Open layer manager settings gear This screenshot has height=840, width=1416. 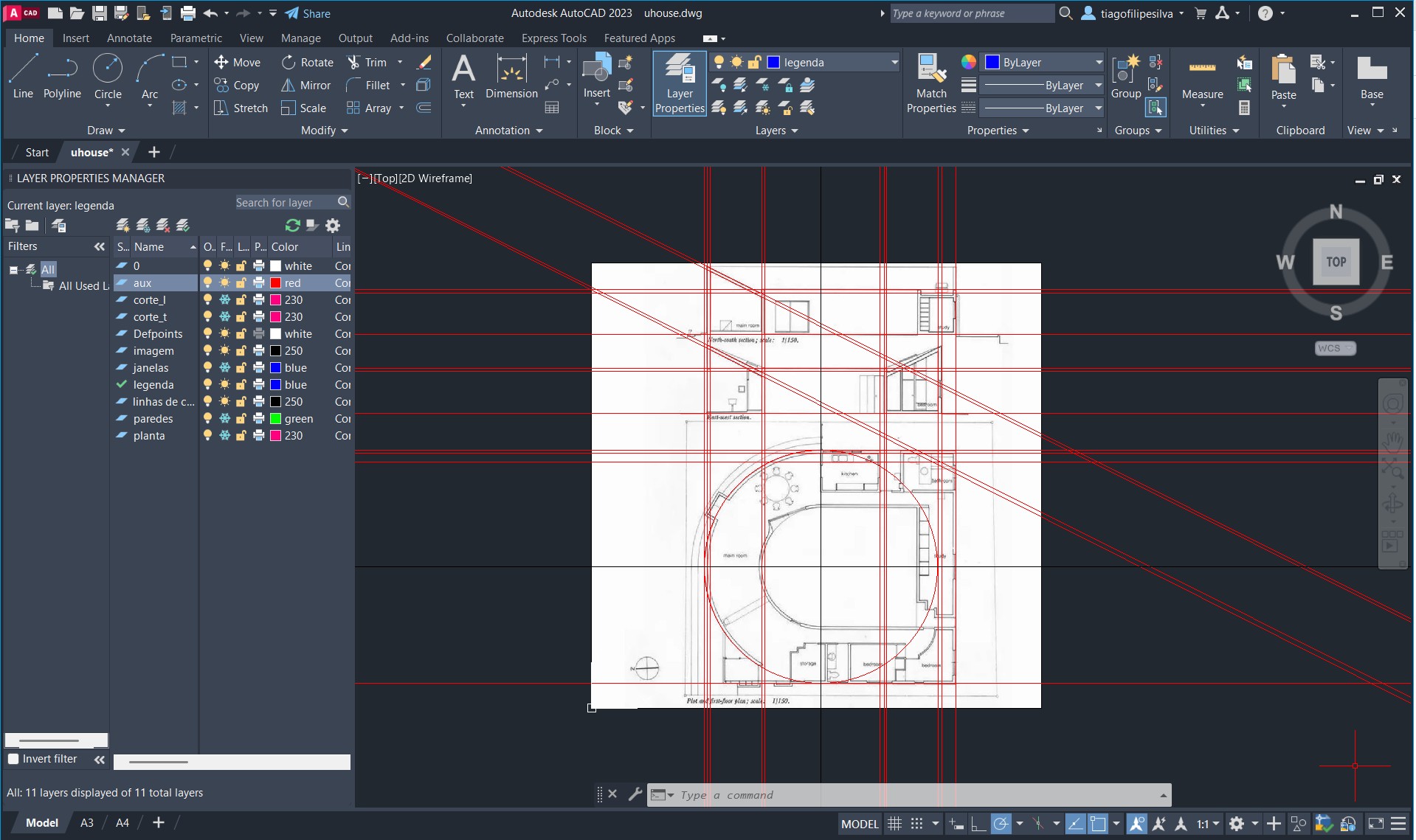(333, 226)
